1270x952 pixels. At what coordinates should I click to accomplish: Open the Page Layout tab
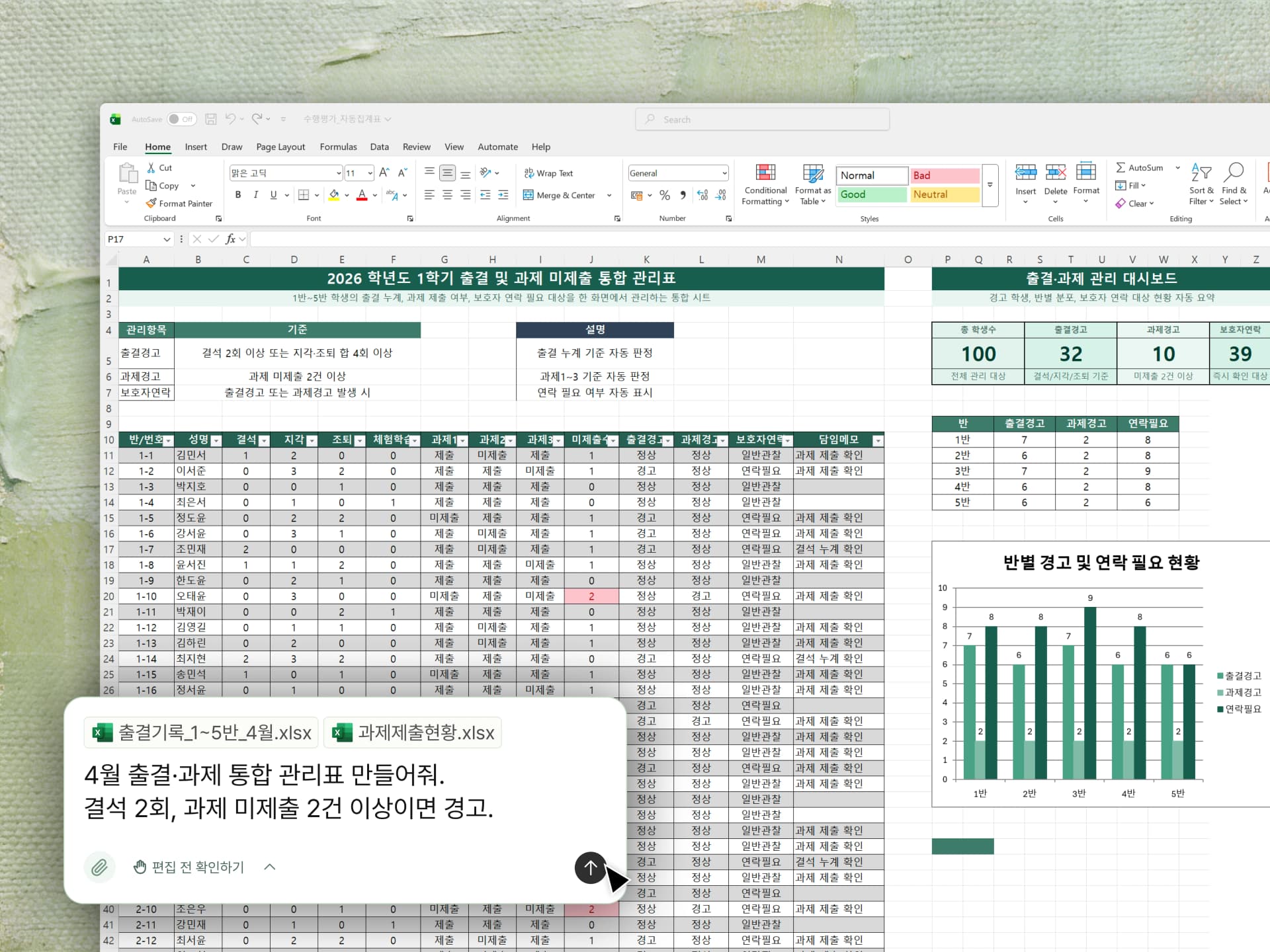point(280,147)
